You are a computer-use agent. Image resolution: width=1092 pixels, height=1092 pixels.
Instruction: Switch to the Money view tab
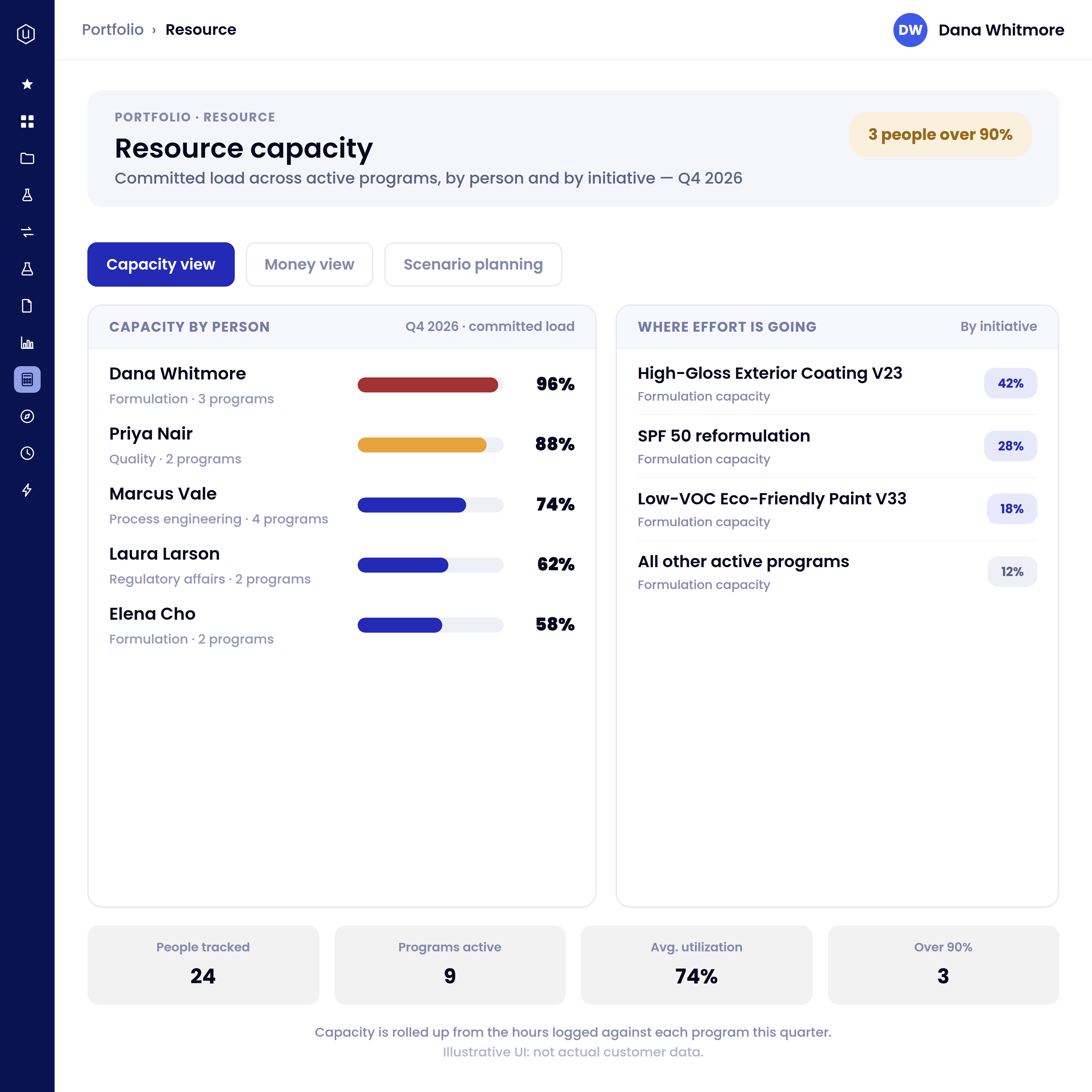(309, 264)
